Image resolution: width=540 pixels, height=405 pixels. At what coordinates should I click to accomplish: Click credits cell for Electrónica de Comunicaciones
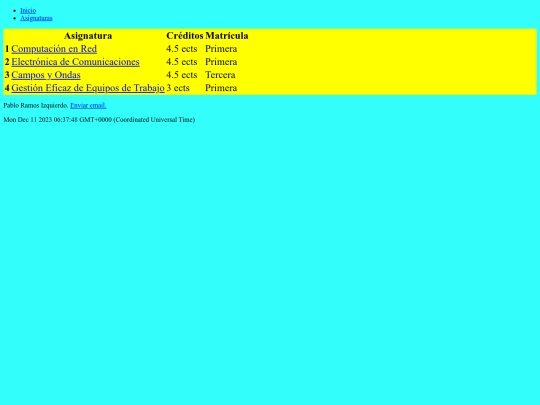[x=185, y=62]
